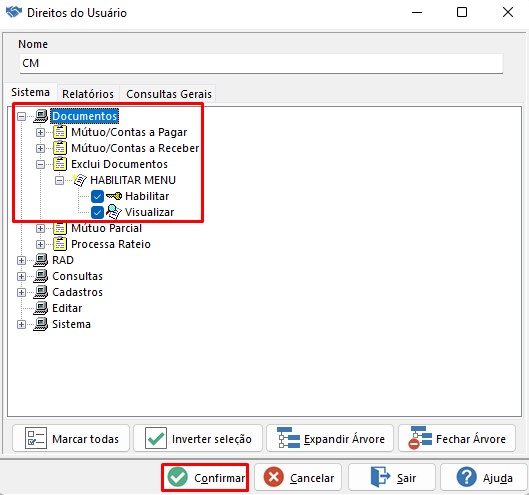Screen dimensions: 529x495
Task: Collapse the Documentos tree node
Action: coord(21,117)
